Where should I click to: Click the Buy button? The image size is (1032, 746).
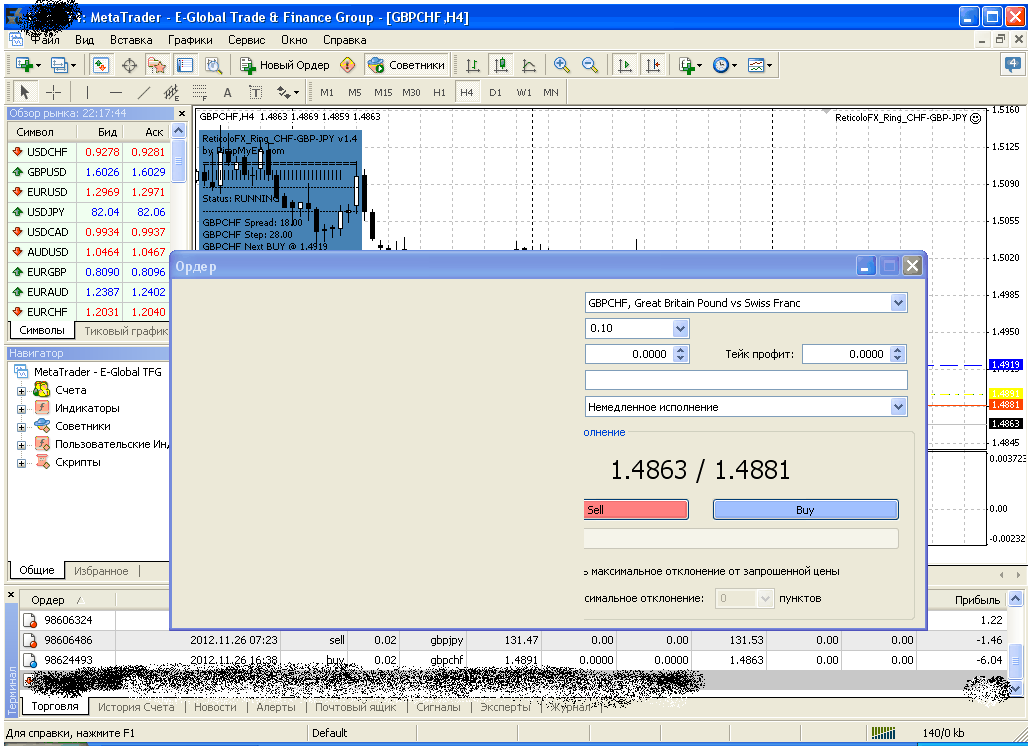point(806,510)
